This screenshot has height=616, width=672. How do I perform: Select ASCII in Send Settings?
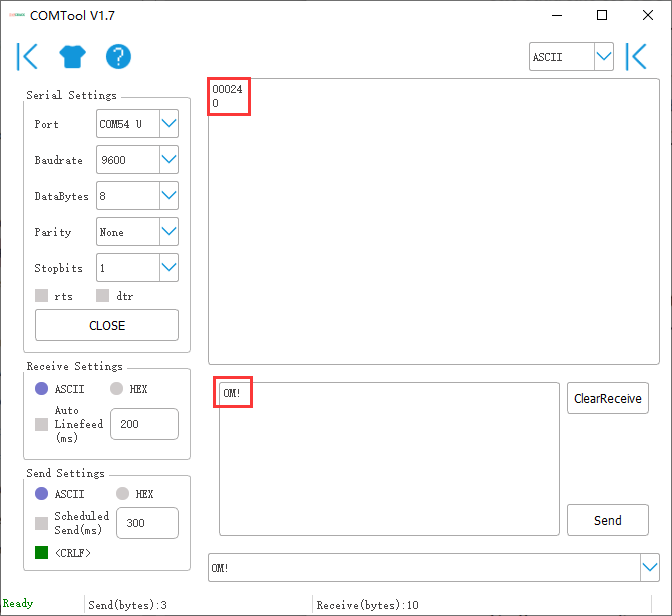click(x=42, y=494)
